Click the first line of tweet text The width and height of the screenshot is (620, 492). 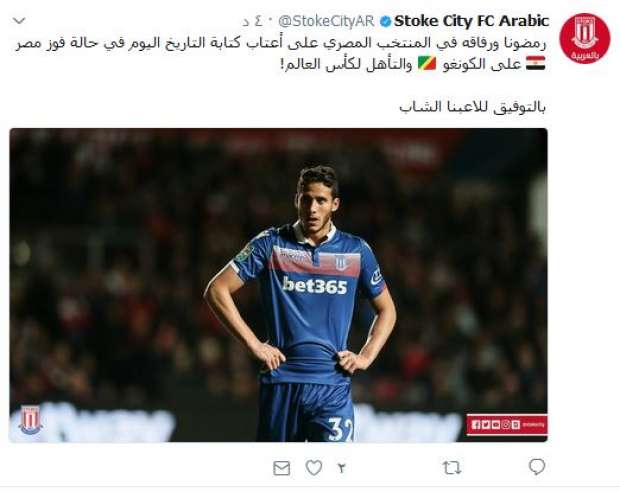click(281, 44)
